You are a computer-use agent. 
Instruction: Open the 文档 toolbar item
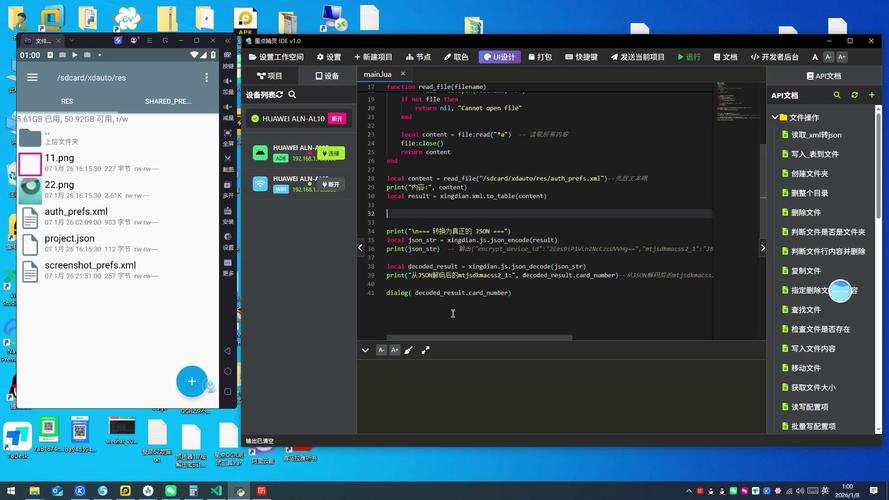725,57
